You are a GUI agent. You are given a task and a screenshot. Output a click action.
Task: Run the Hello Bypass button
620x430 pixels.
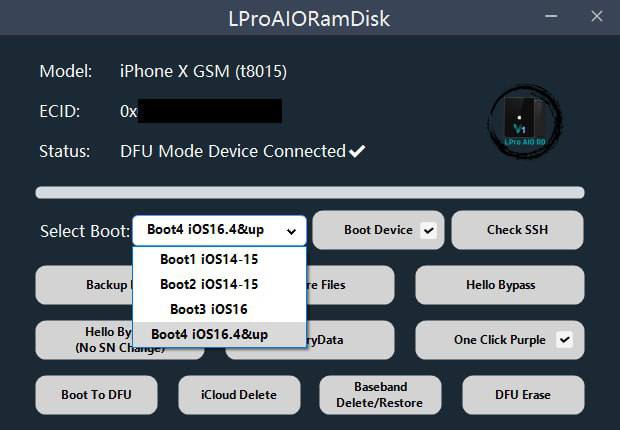click(500, 285)
